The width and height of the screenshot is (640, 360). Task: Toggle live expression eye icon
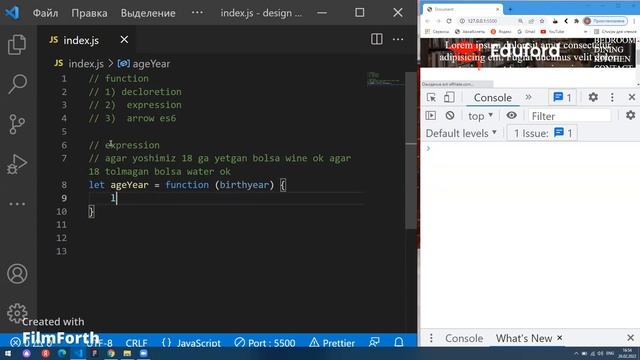(511, 116)
